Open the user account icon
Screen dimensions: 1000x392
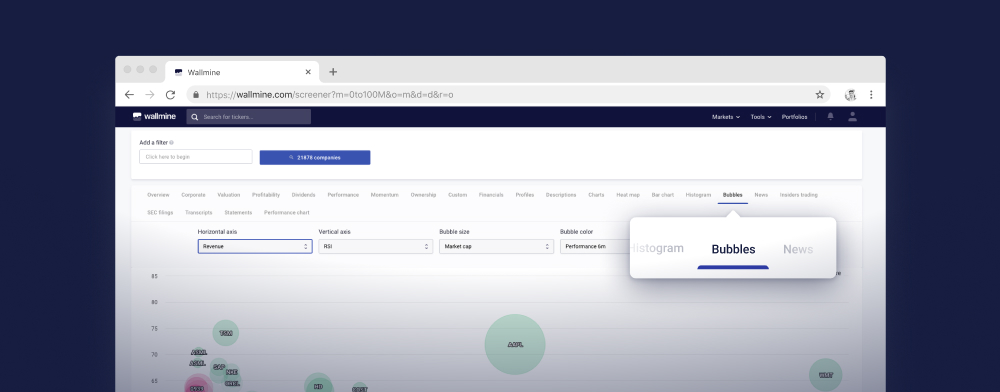[x=853, y=117]
